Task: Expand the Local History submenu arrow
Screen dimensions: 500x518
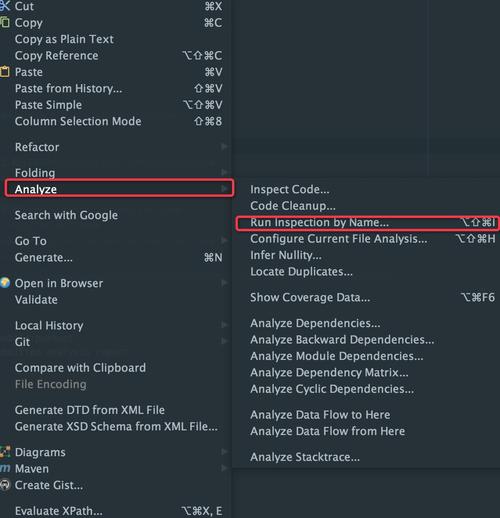Action: pyautogui.click(x=224, y=324)
